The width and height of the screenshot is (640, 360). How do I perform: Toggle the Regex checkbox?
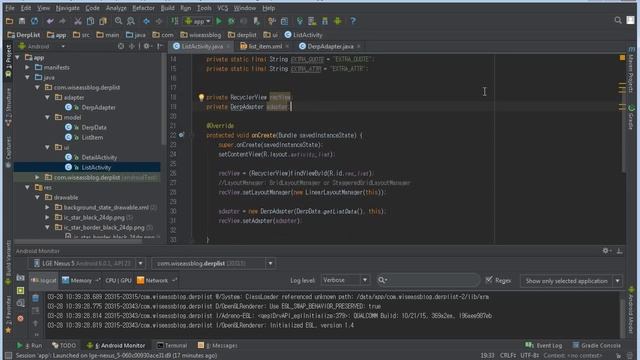coord(489,280)
